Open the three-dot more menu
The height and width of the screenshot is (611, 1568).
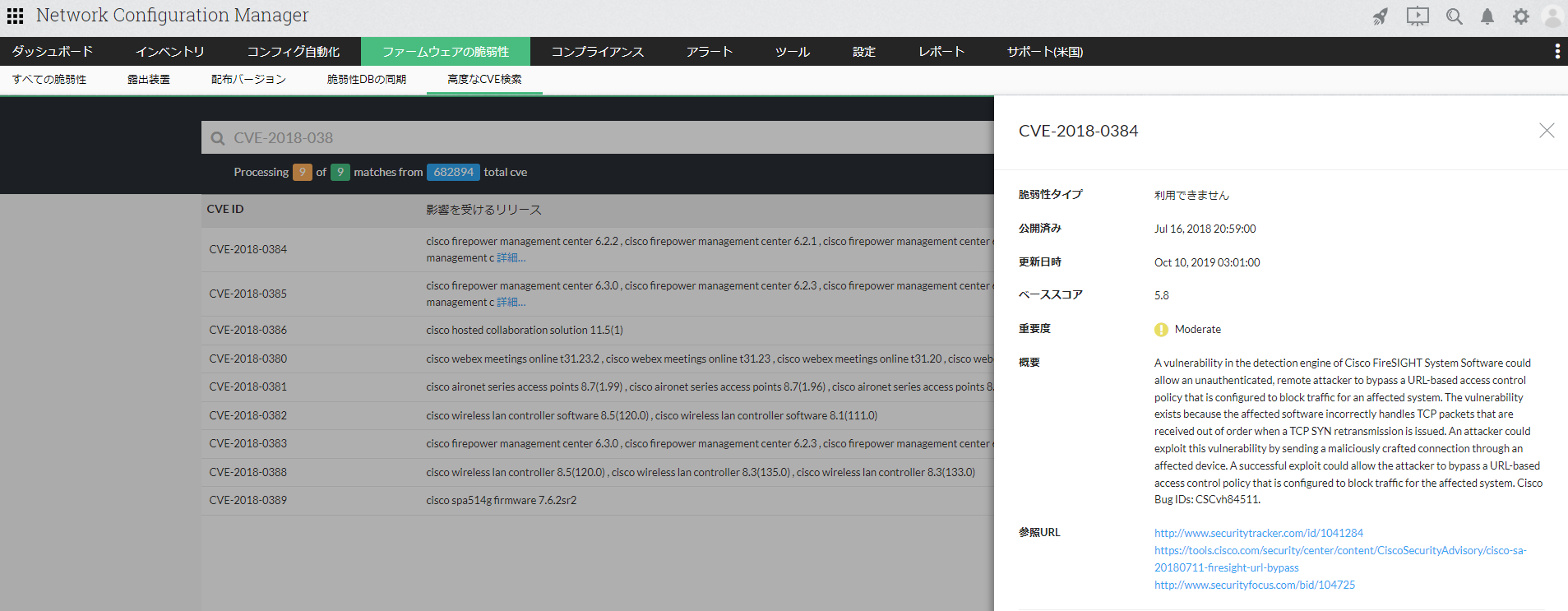pos(1557,52)
